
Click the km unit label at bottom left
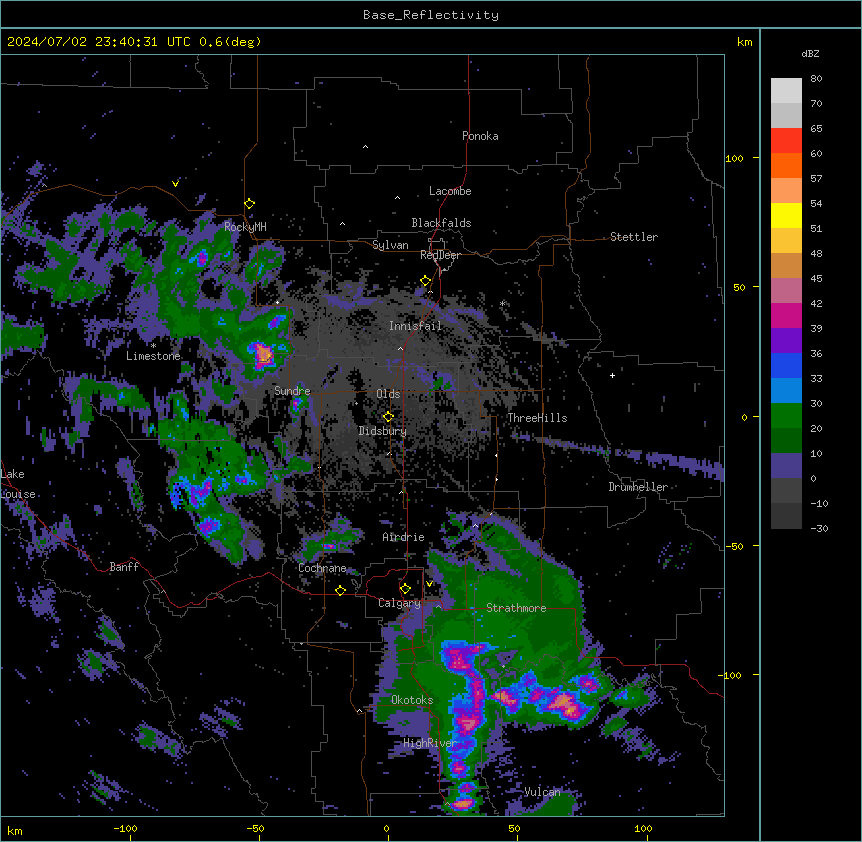15,830
